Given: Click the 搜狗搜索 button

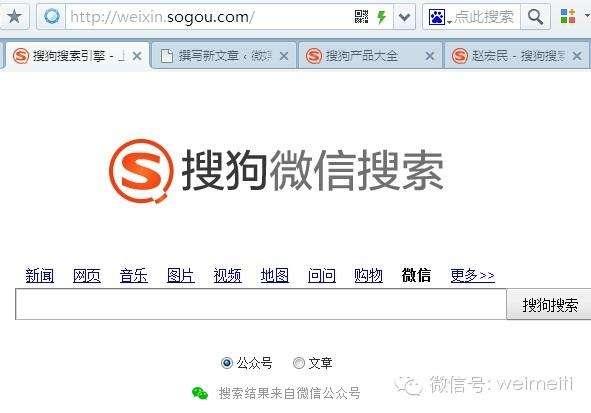Looking at the screenshot, I should coord(550,304).
